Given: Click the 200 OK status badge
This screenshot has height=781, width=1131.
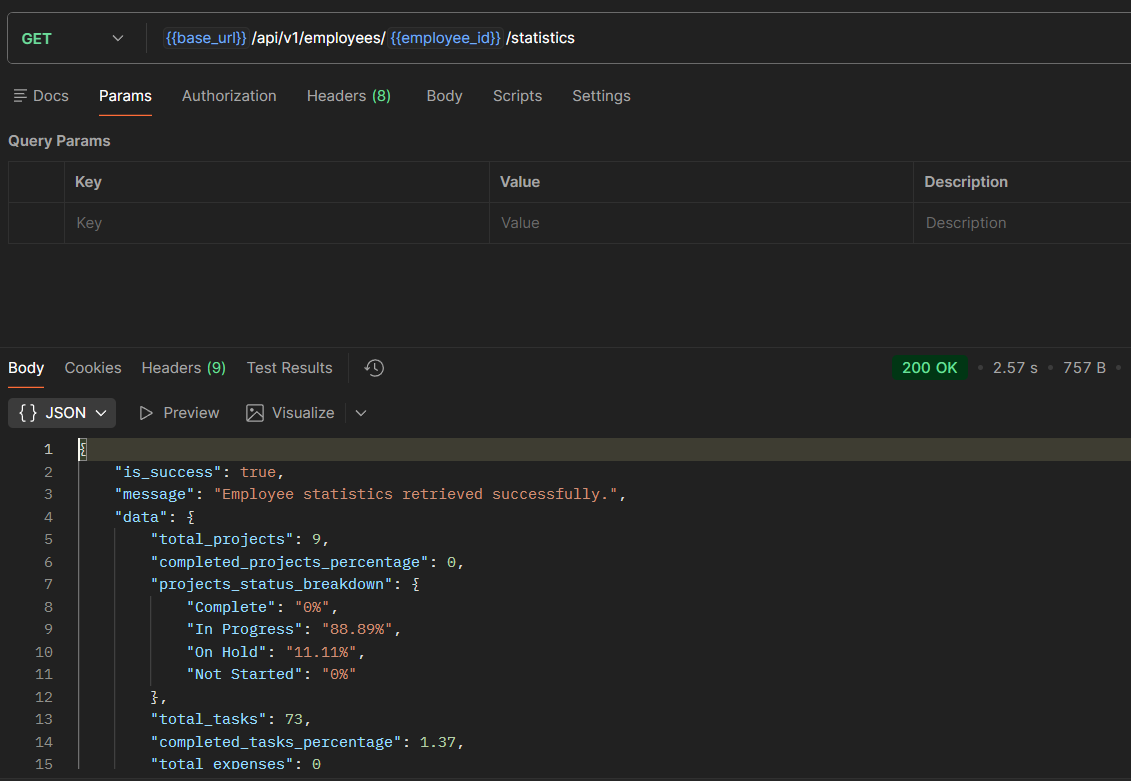Looking at the screenshot, I should click(x=929, y=368).
